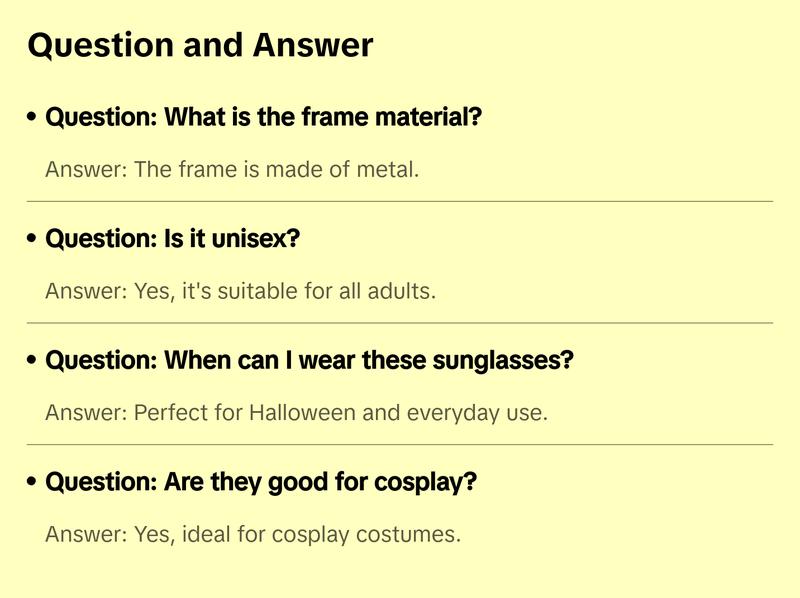Select the frame material question

click(x=264, y=118)
